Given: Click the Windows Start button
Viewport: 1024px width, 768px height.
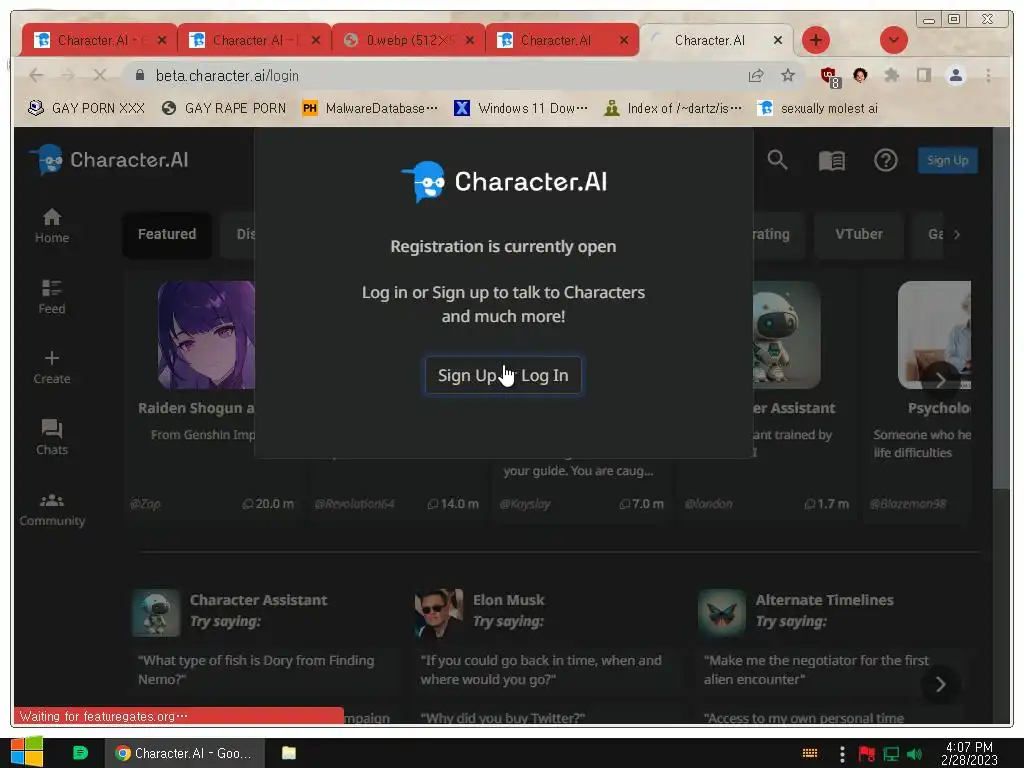Looking at the screenshot, I should click(x=27, y=752).
